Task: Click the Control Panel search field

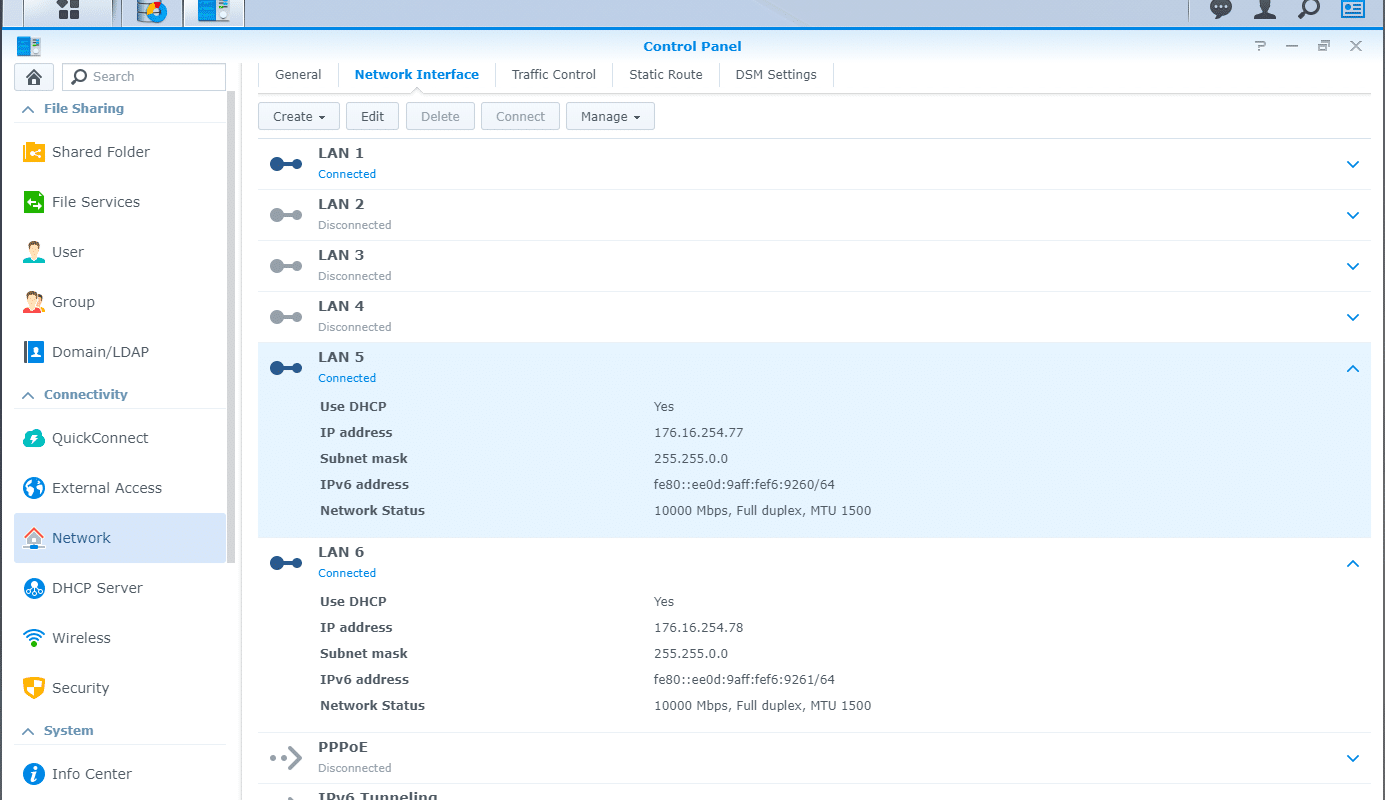Action: click(144, 77)
